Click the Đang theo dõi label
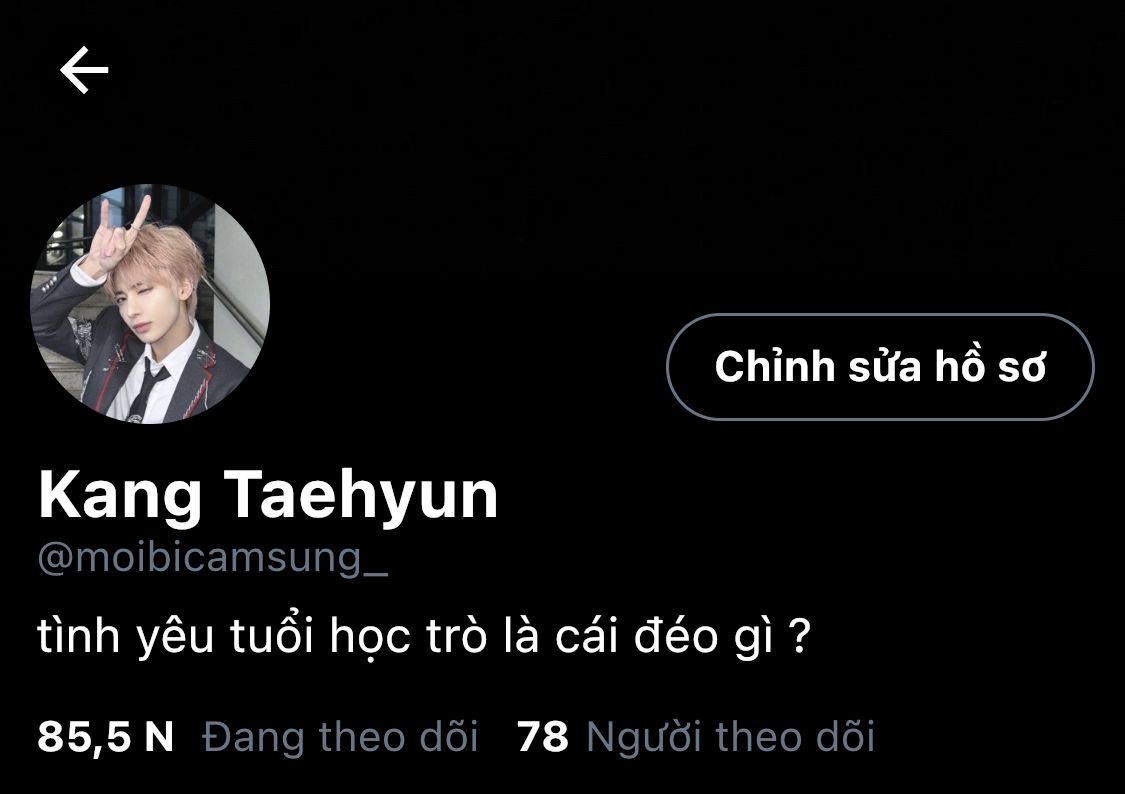Screen dimensions: 1125x794 [340, 737]
